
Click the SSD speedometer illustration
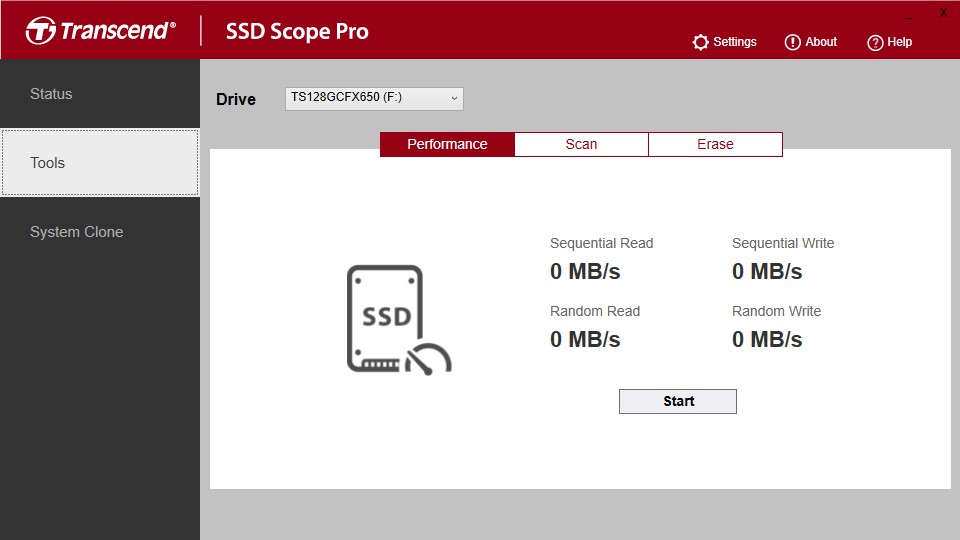pos(399,320)
